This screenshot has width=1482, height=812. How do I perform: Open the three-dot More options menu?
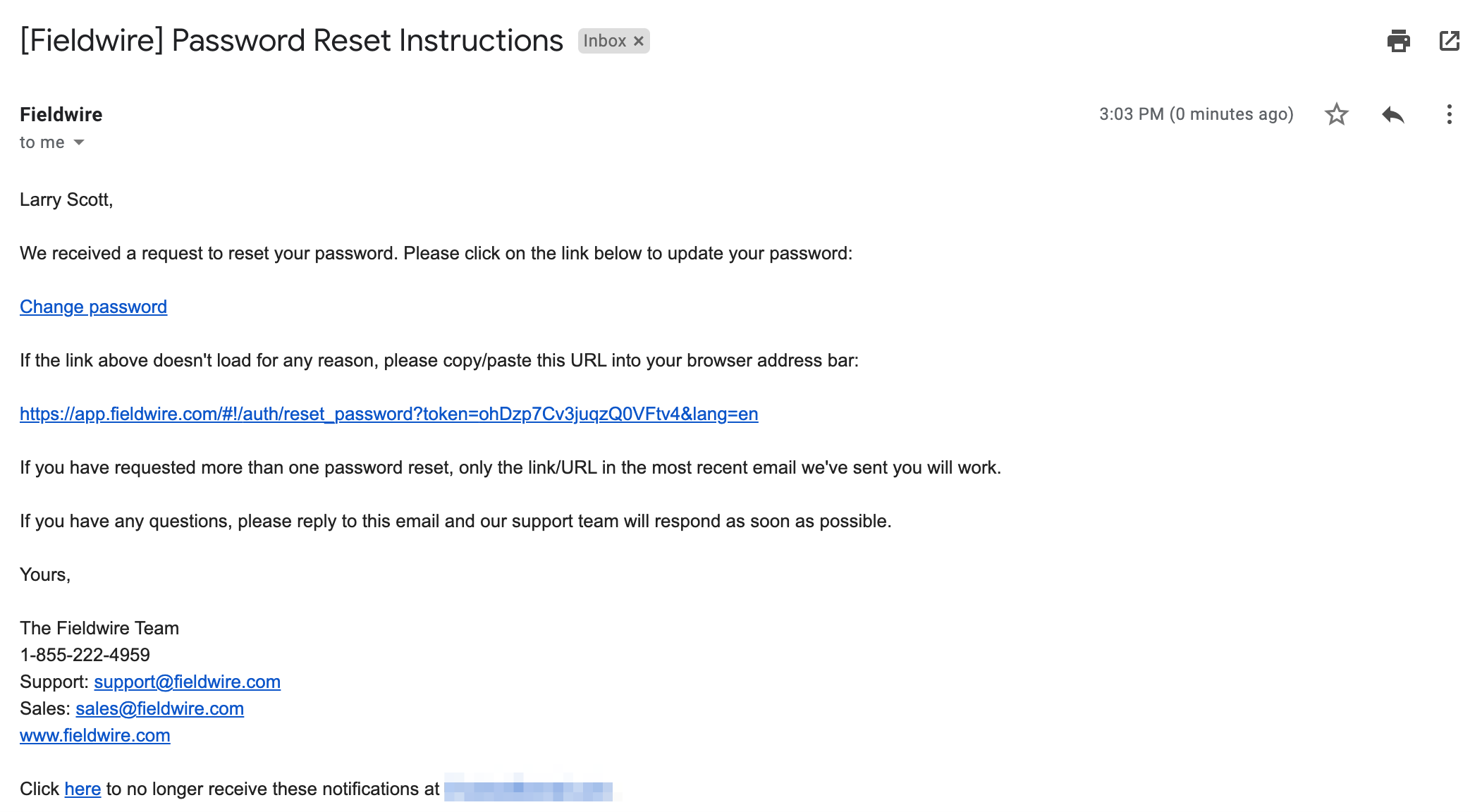[x=1449, y=114]
